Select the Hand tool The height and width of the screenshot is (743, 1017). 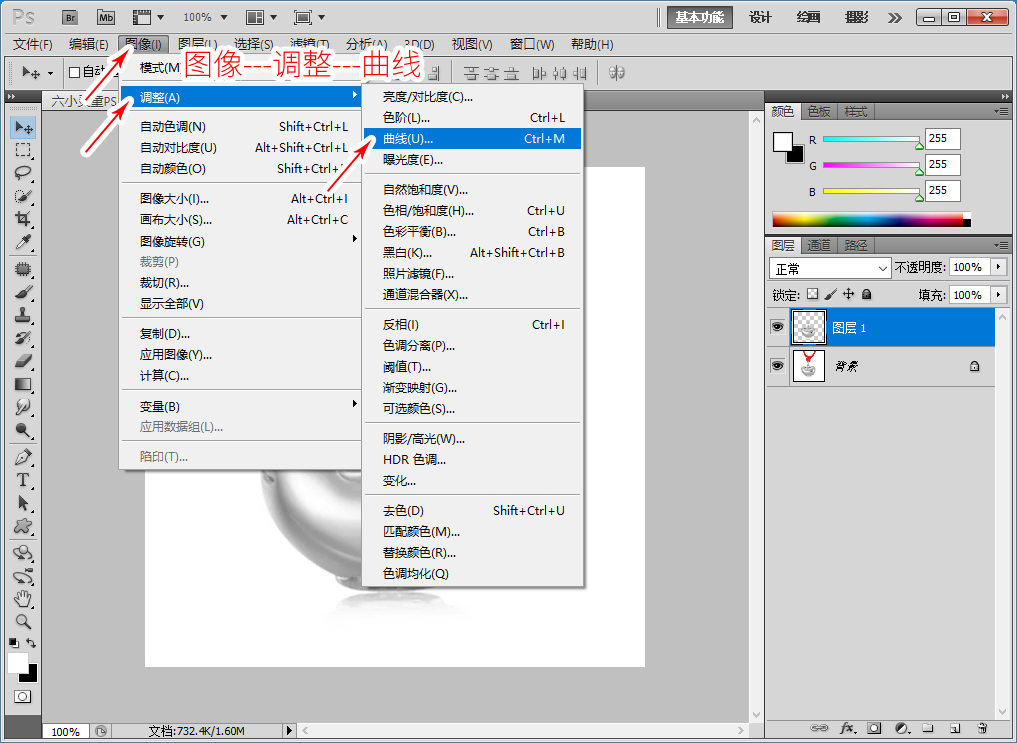click(23, 598)
